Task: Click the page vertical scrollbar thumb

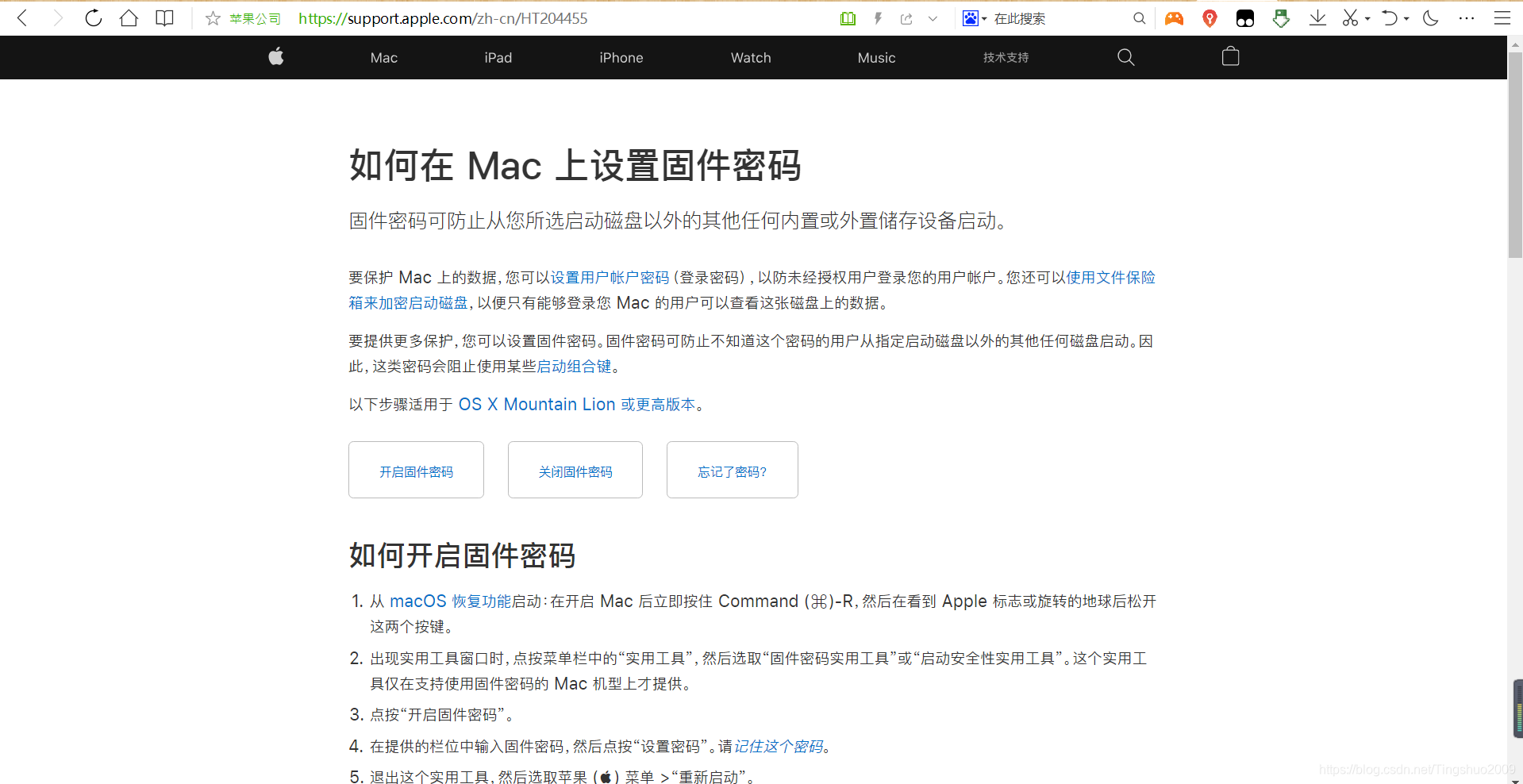Action: (x=1515, y=156)
